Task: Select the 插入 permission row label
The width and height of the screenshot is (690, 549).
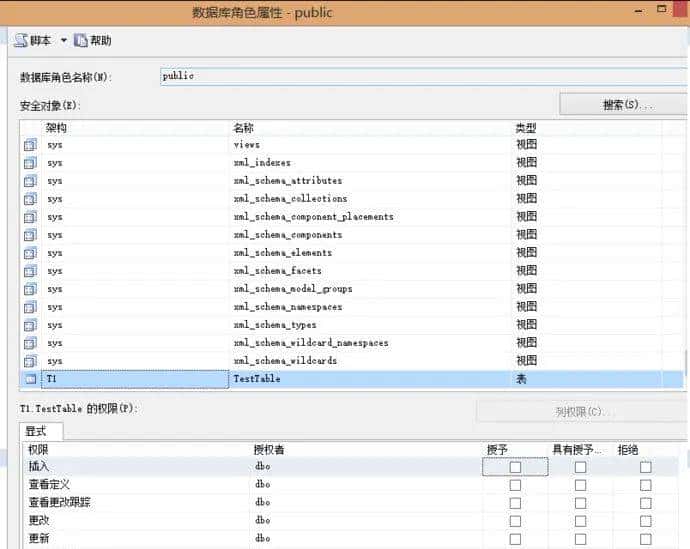Action: (38, 466)
